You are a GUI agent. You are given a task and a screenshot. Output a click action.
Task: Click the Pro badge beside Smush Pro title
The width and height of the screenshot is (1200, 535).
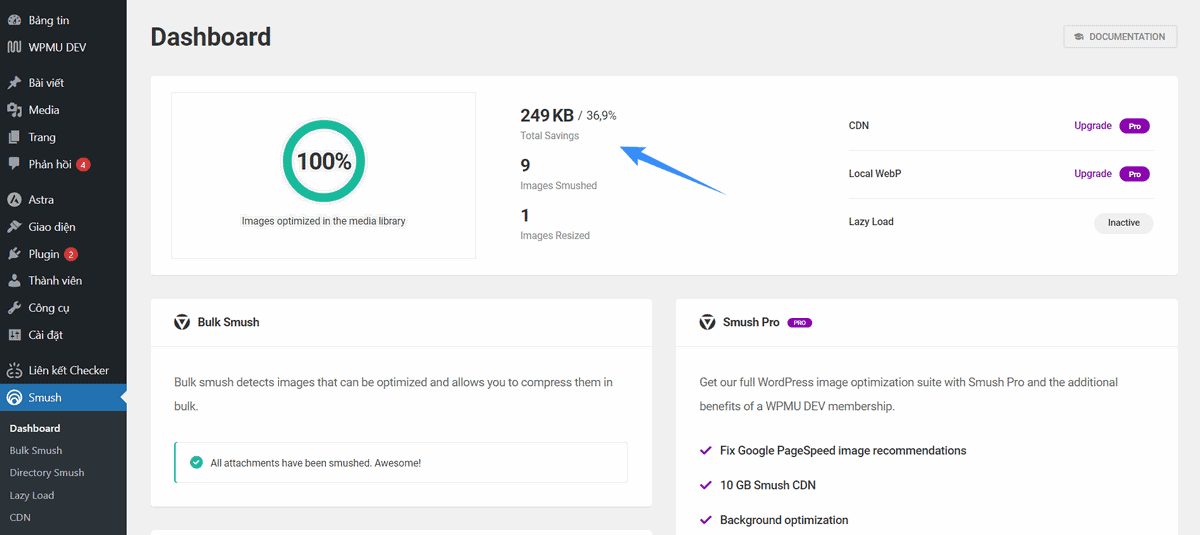coord(799,323)
